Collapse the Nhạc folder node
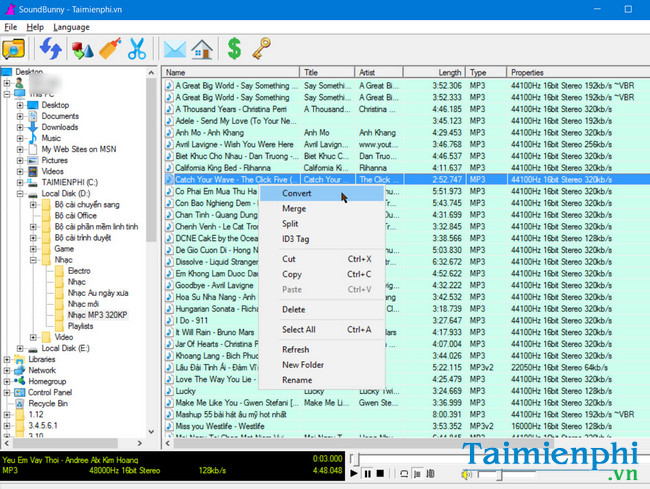This screenshot has width=650, height=489. click(33, 260)
